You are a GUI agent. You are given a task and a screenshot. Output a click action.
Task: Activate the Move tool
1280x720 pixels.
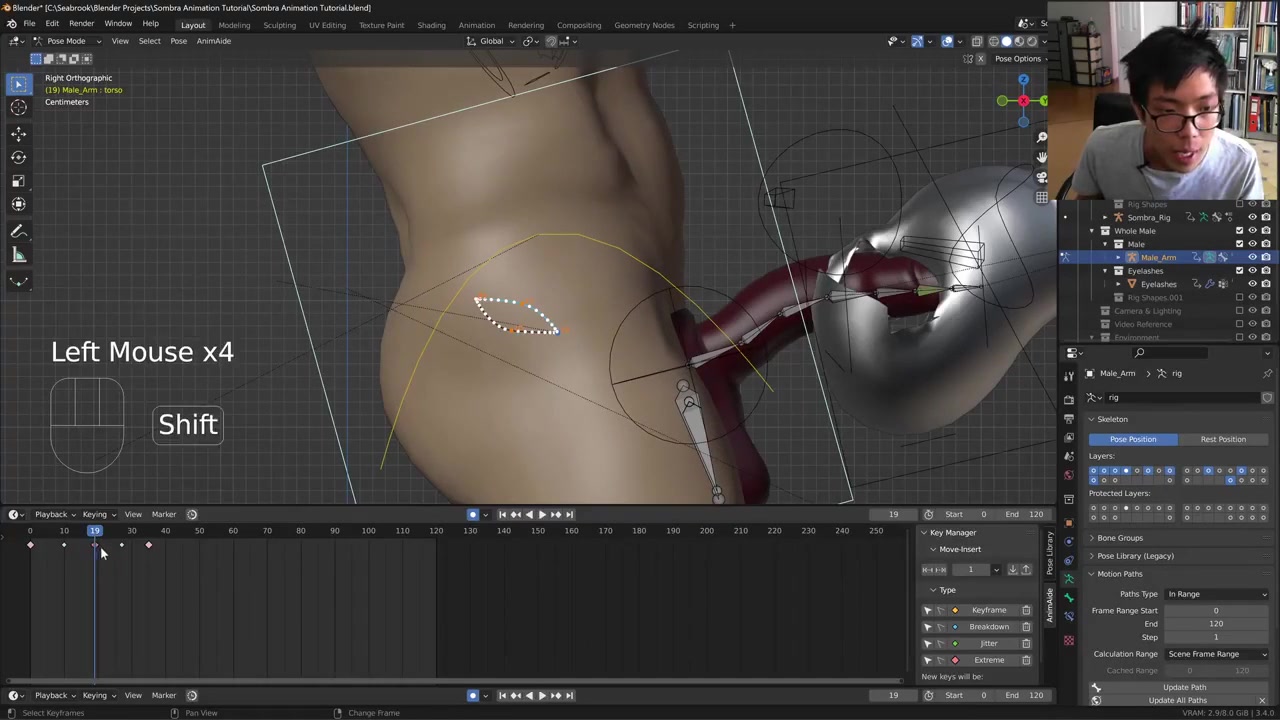pos(18,133)
